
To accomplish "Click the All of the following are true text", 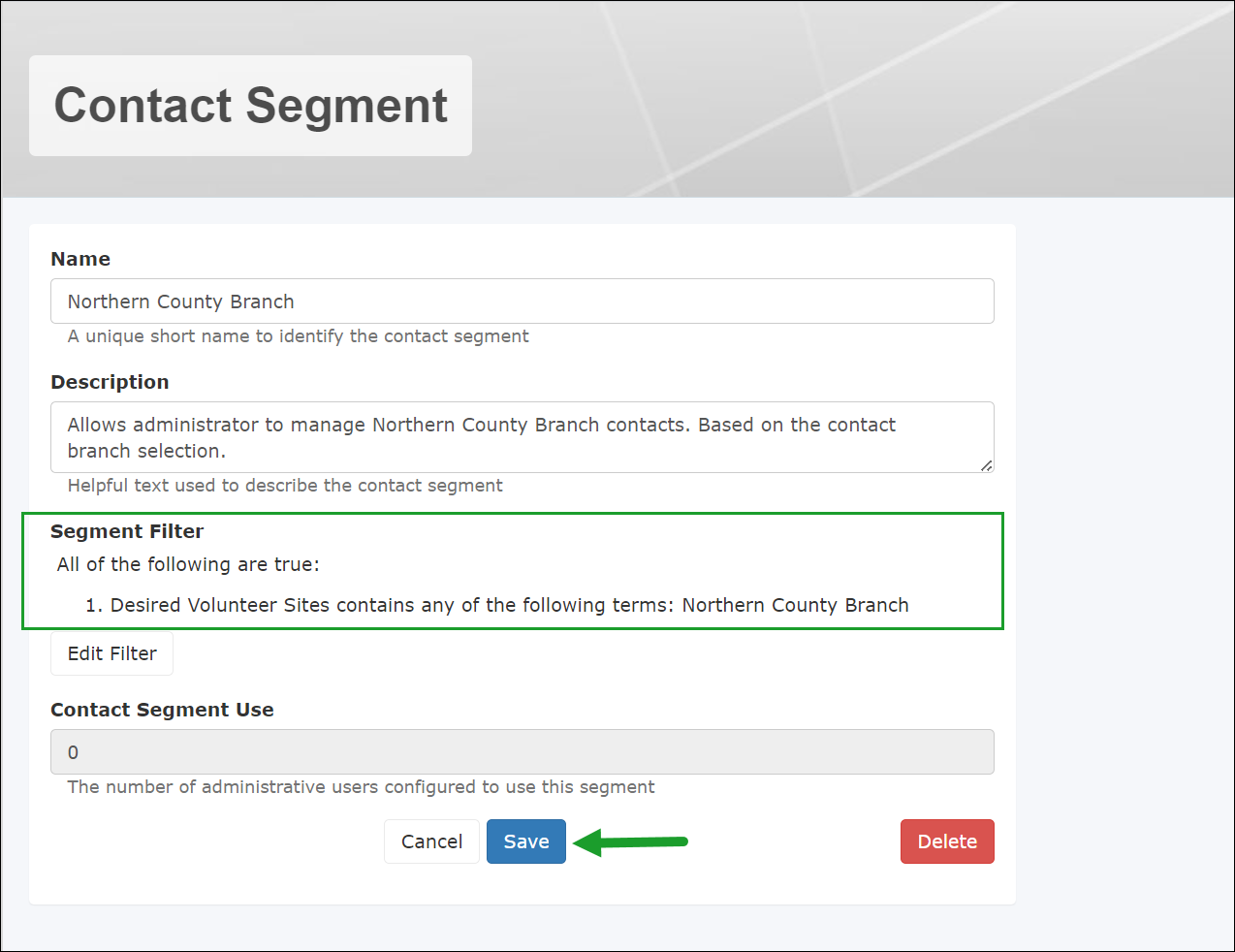I will (x=187, y=564).
